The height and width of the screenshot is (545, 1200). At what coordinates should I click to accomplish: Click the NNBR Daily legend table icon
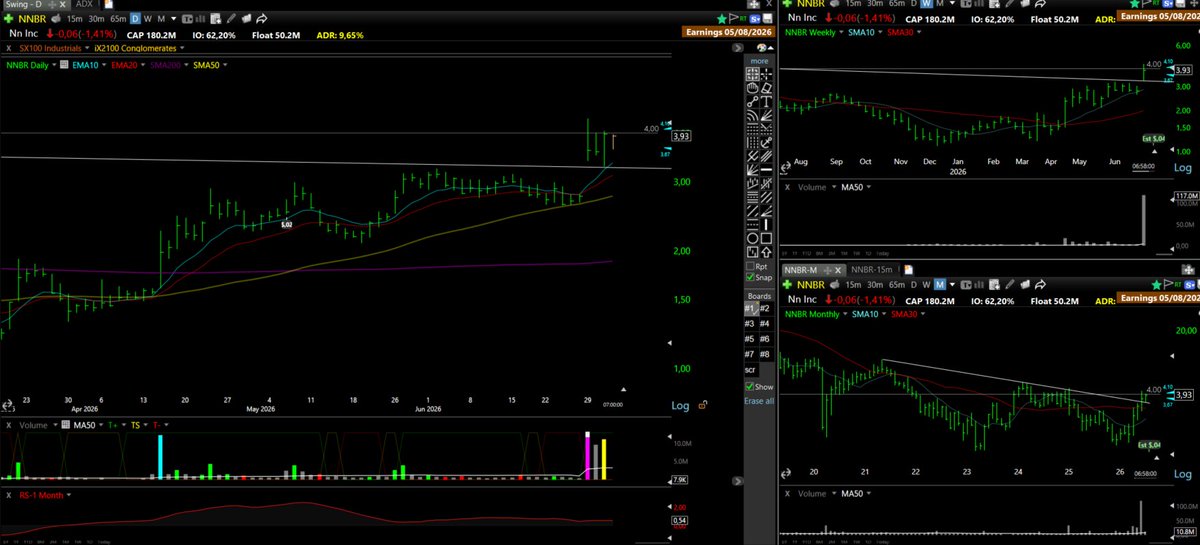[x=64, y=65]
